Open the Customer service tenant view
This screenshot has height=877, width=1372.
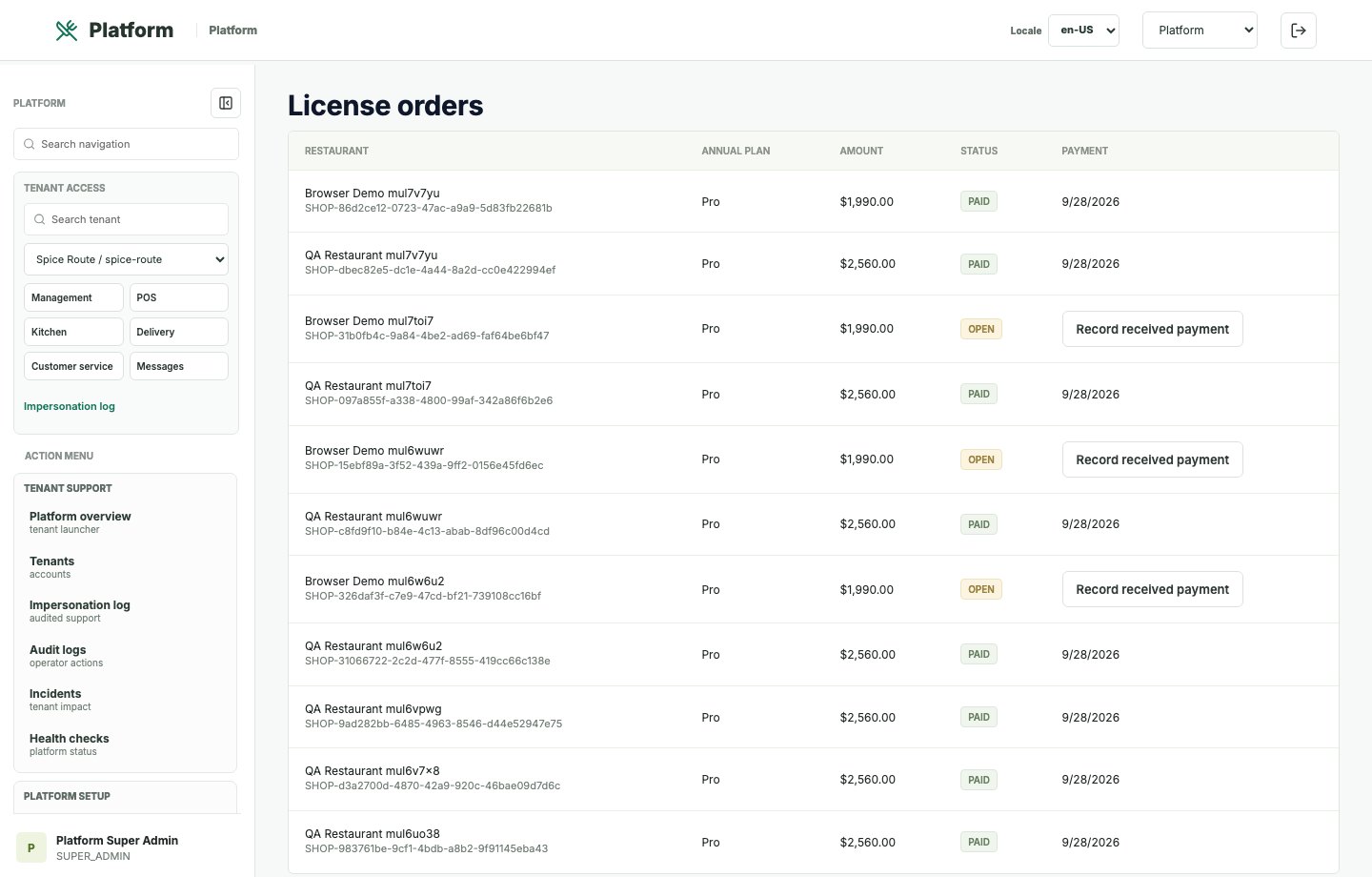coord(73,366)
